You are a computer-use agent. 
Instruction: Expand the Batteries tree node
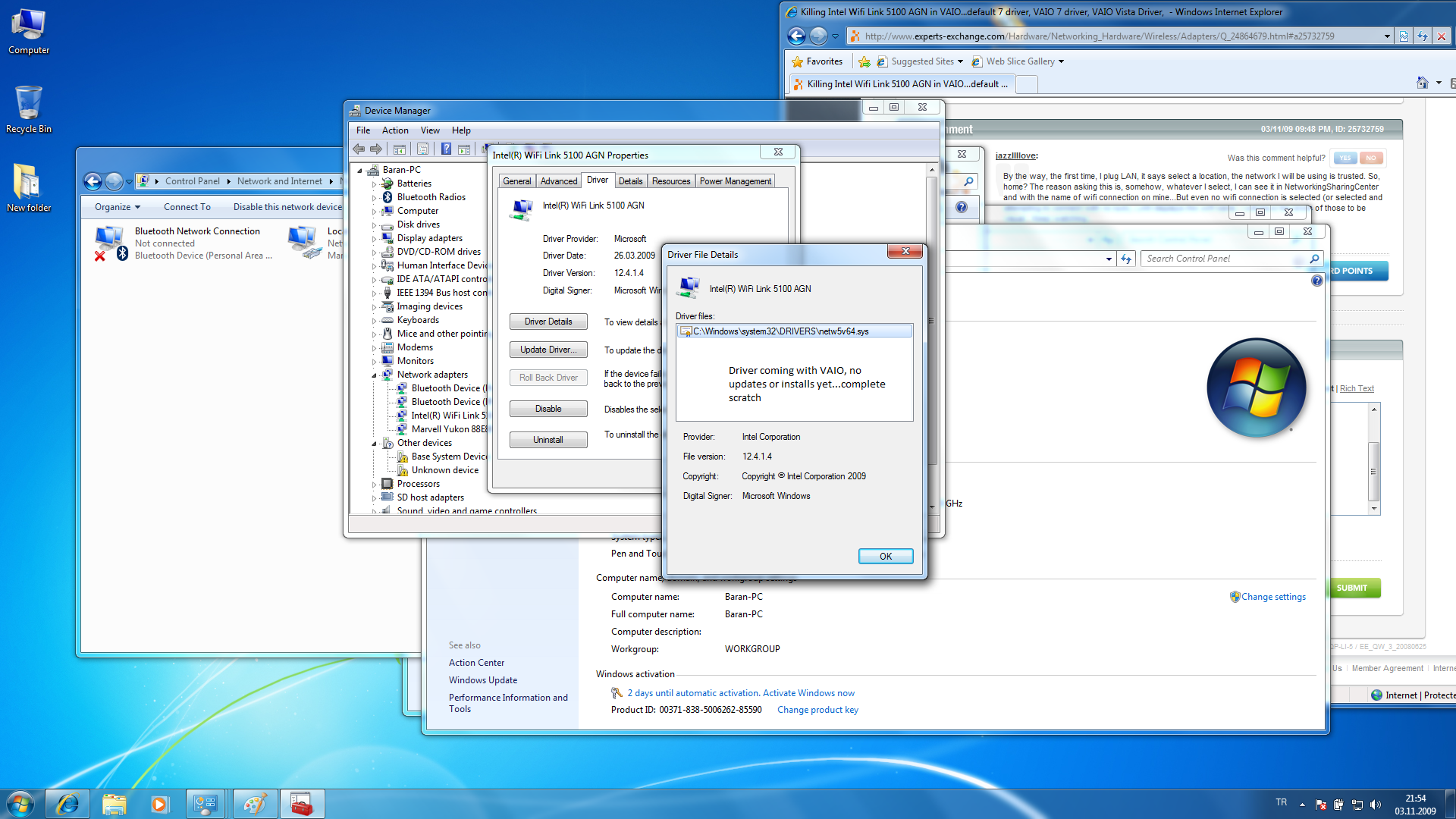click(x=374, y=184)
